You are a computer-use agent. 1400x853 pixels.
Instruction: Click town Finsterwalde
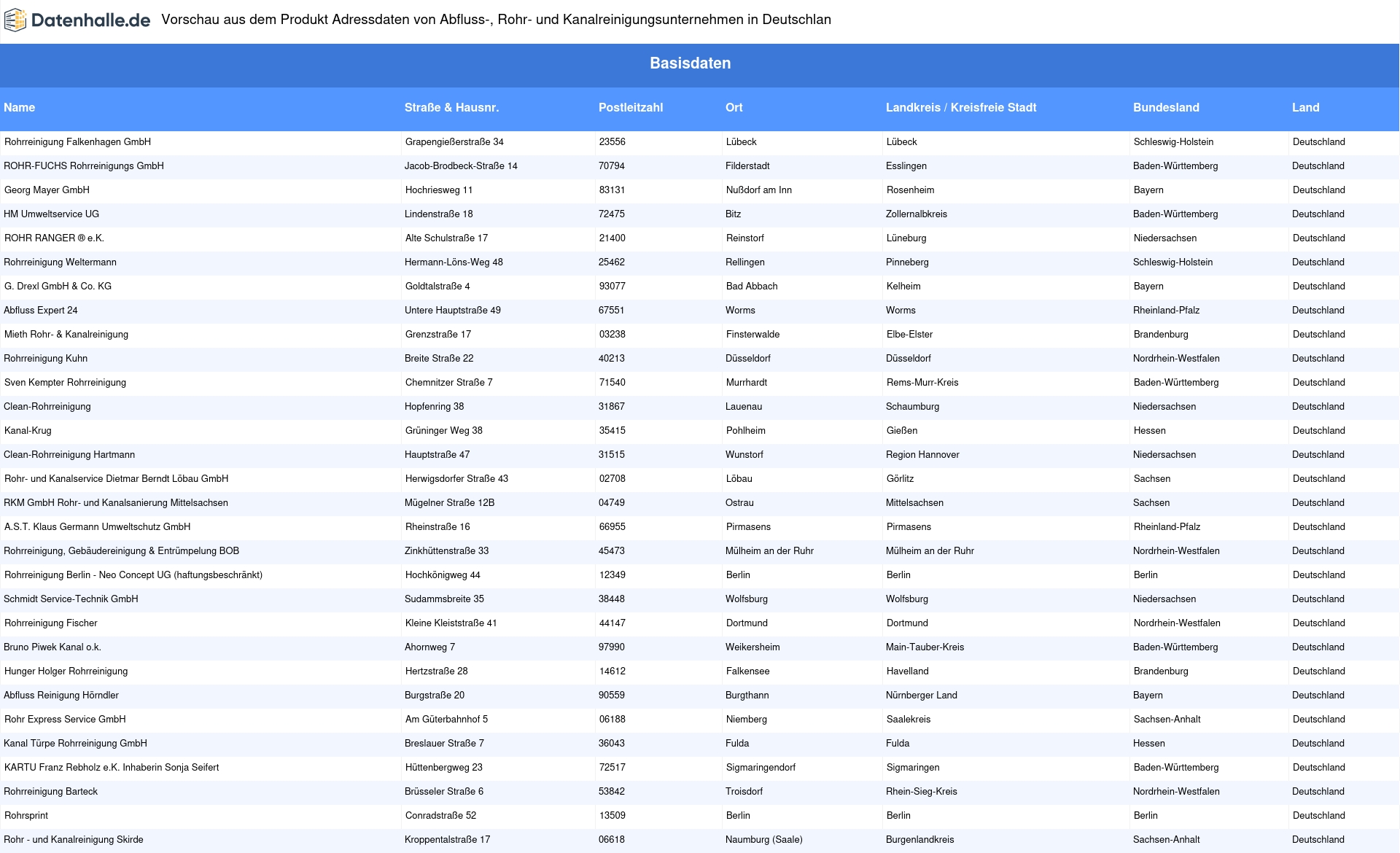click(753, 335)
